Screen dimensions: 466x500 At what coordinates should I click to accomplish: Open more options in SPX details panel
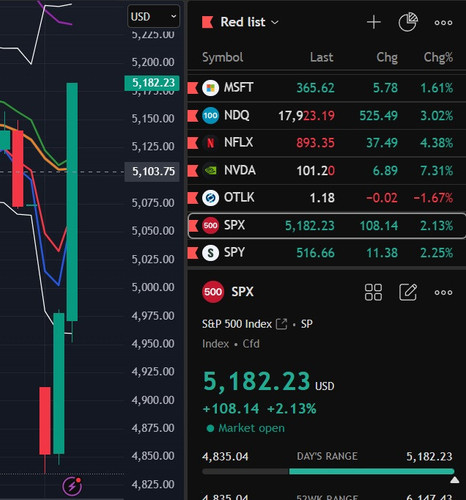[x=443, y=292]
